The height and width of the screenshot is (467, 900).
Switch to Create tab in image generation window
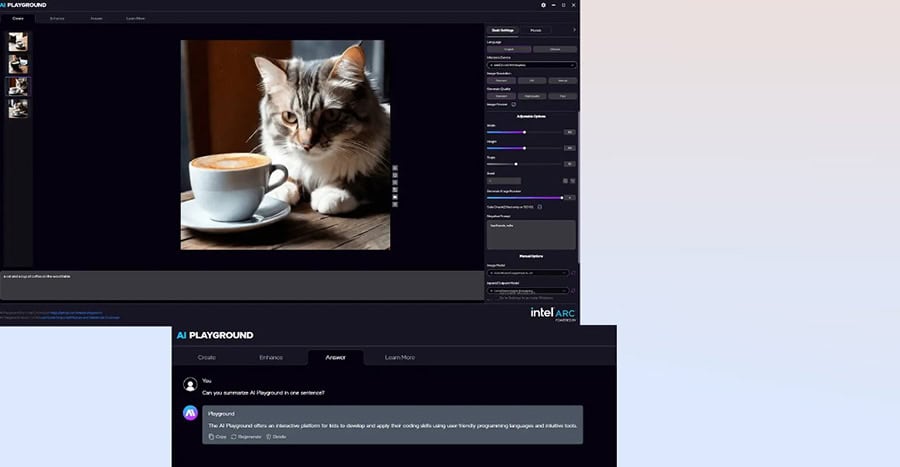pyautogui.click(x=18, y=18)
